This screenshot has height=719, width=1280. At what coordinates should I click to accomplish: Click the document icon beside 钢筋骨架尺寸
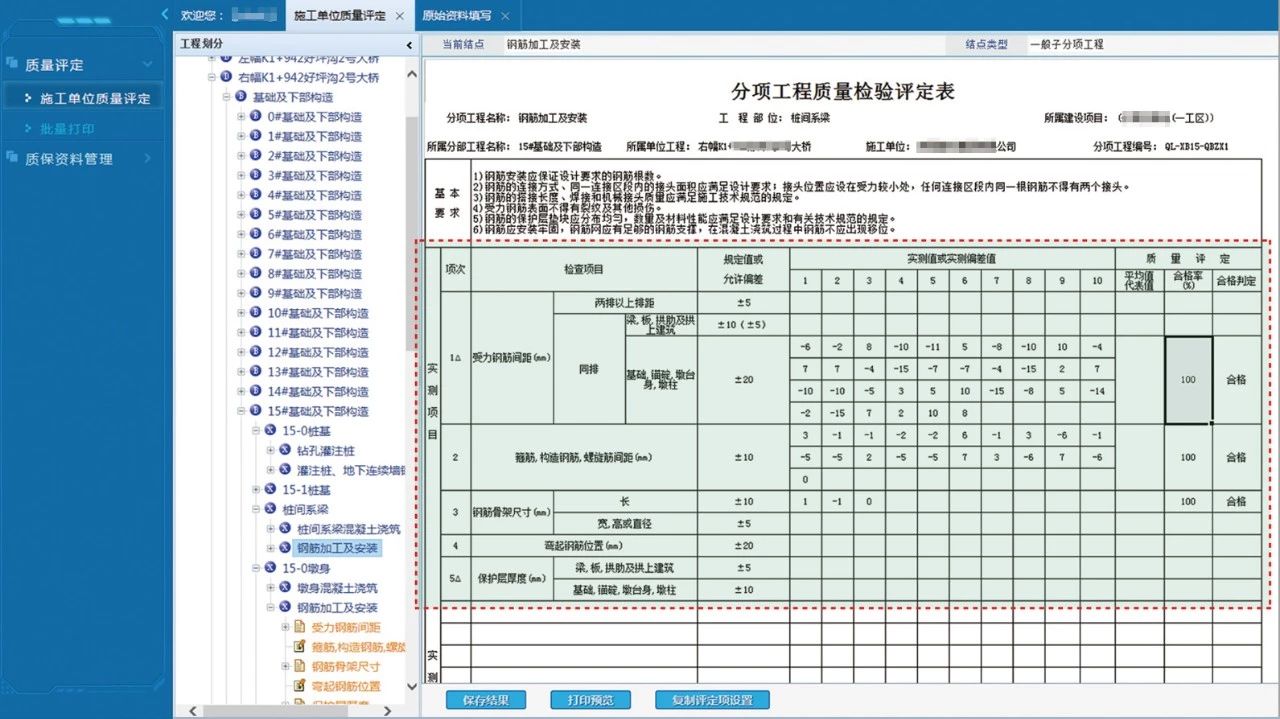(300, 666)
